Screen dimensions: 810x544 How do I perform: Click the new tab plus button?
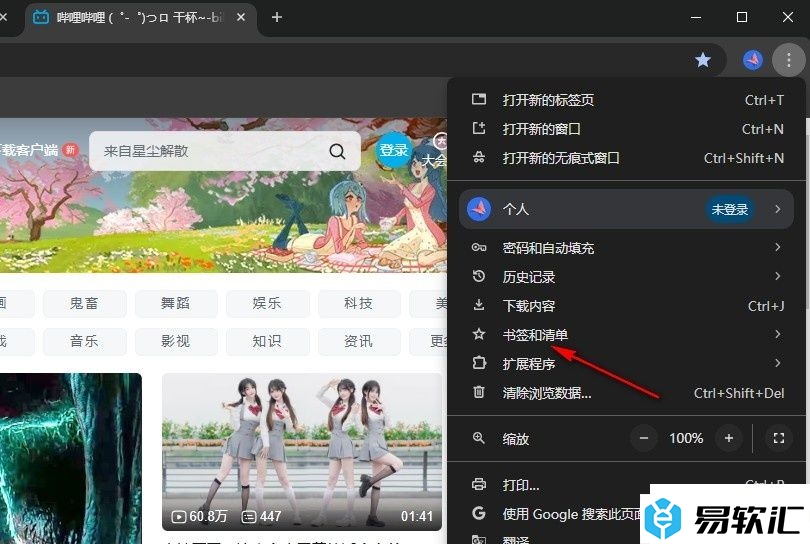[x=277, y=17]
